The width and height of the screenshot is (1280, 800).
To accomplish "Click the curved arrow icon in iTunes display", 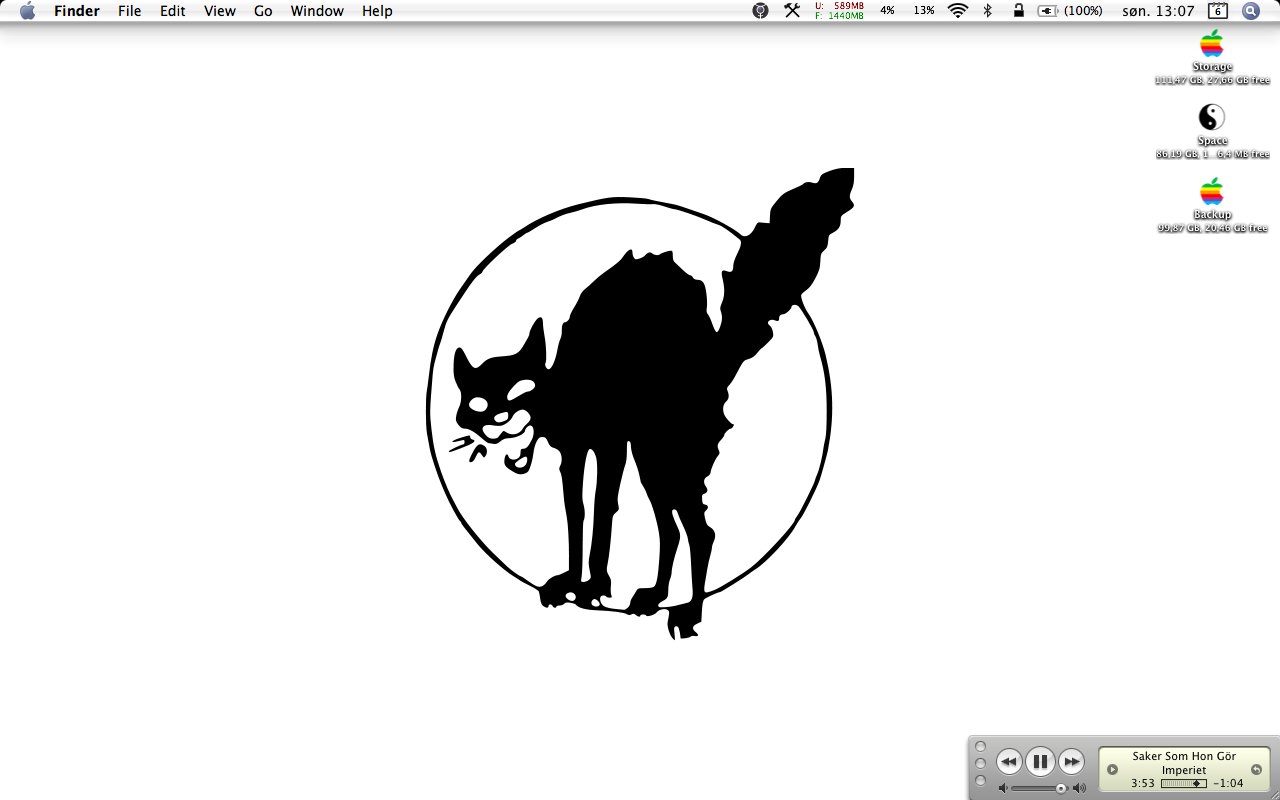I will click(x=1256, y=769).
